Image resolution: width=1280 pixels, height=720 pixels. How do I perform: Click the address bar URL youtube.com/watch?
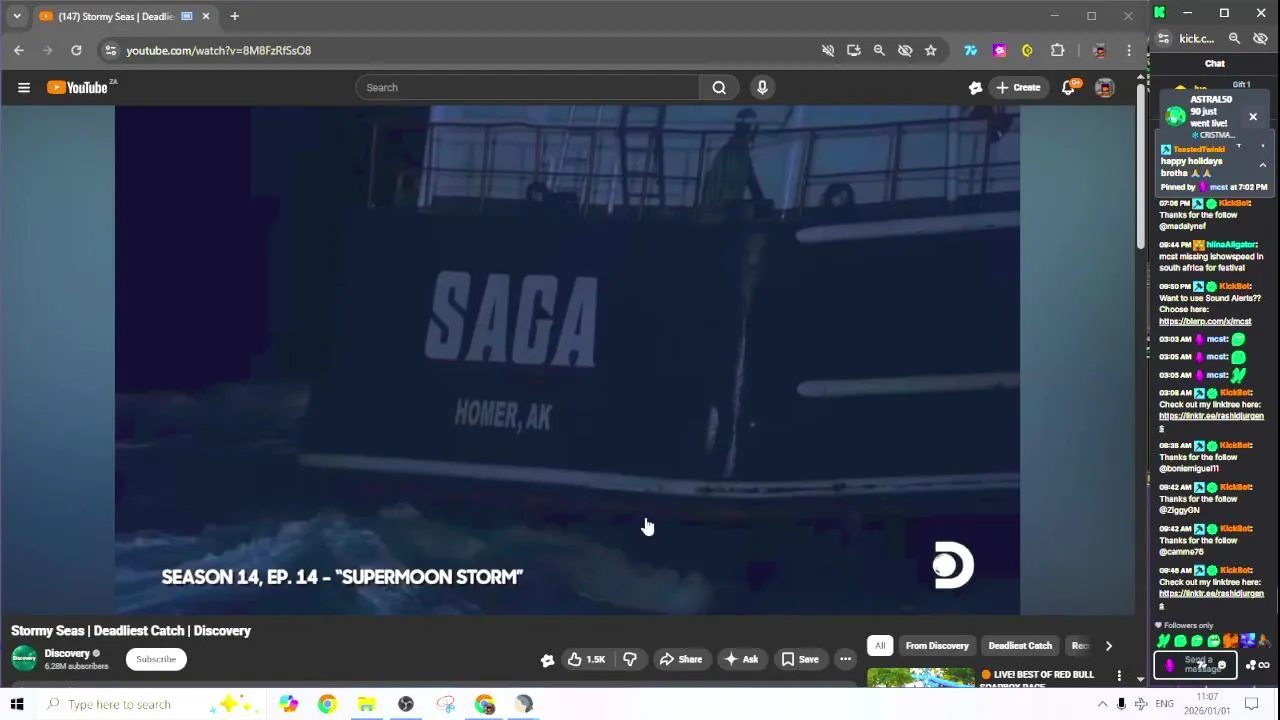coord(218,50)
